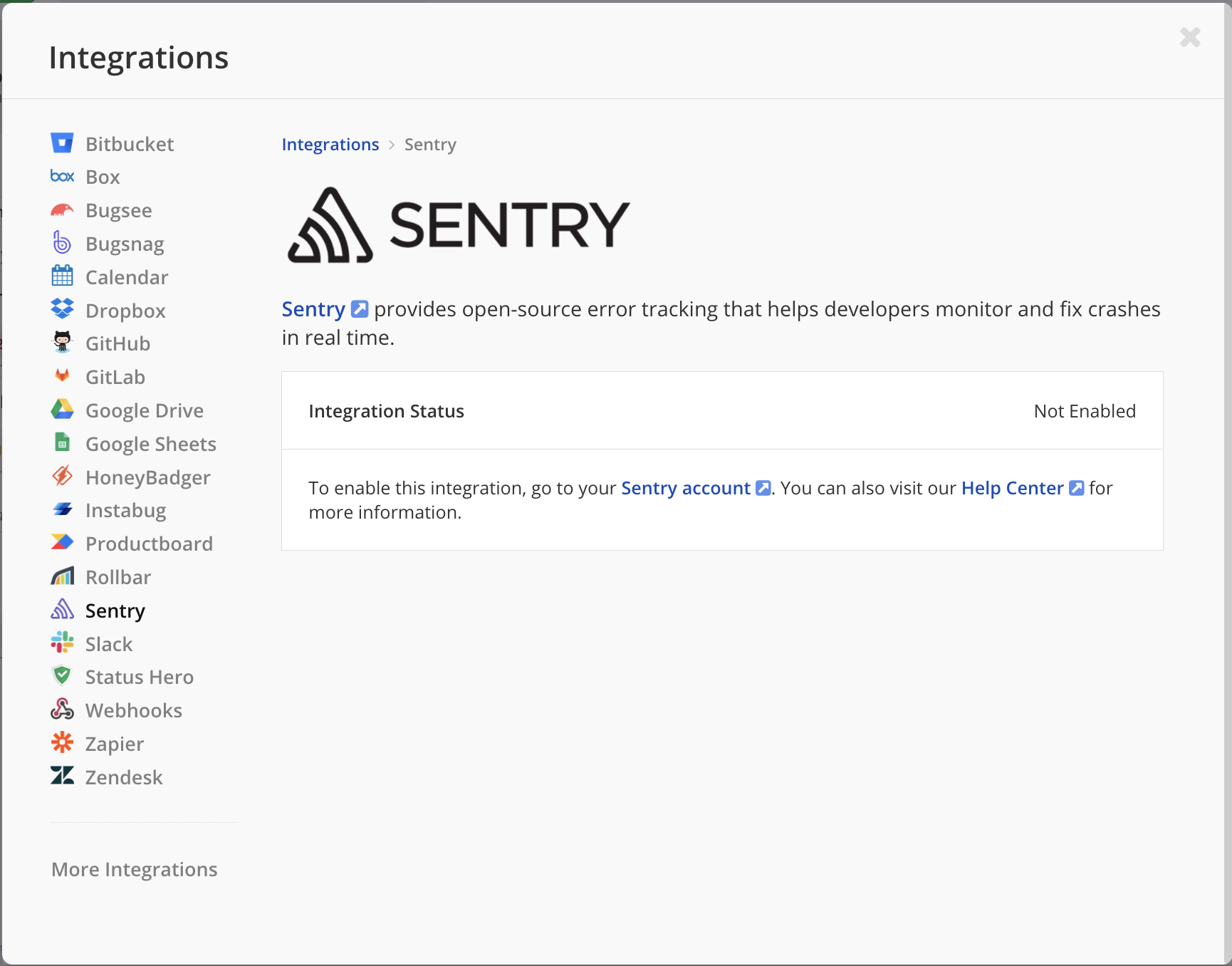The width and height of the screenshot is (1232, 966).
Task: Select Box in integrations list
Action: (x=103, y=177)
